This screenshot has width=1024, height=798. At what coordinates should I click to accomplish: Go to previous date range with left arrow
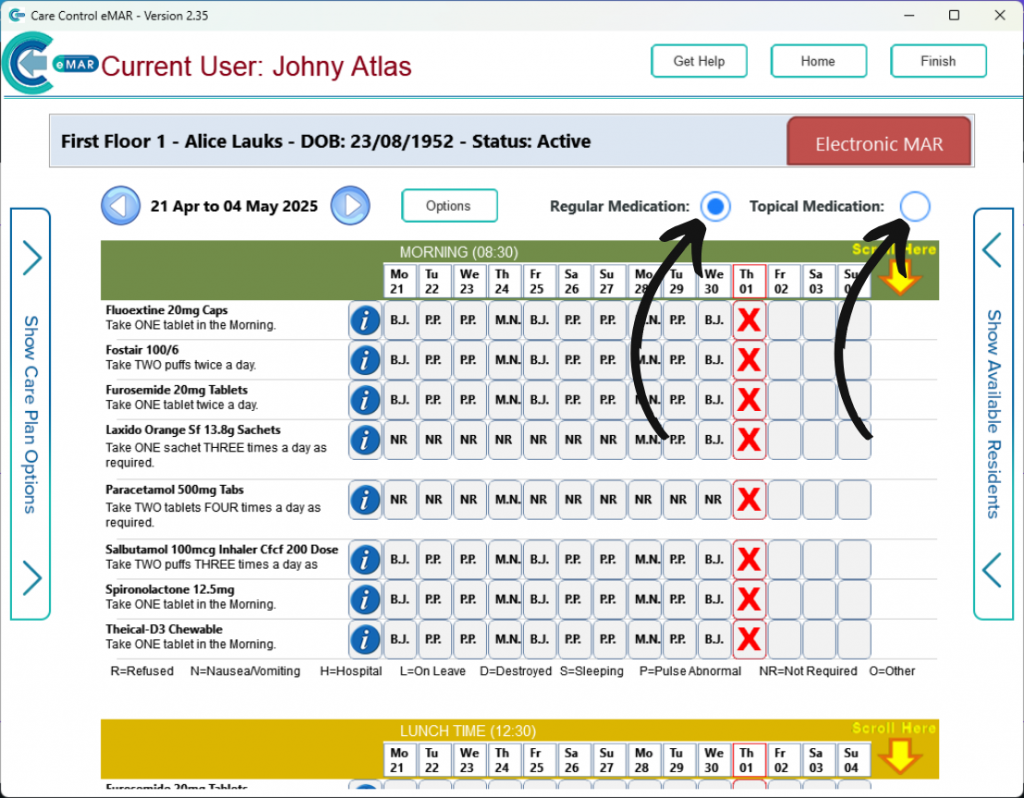tap(120, 205)
